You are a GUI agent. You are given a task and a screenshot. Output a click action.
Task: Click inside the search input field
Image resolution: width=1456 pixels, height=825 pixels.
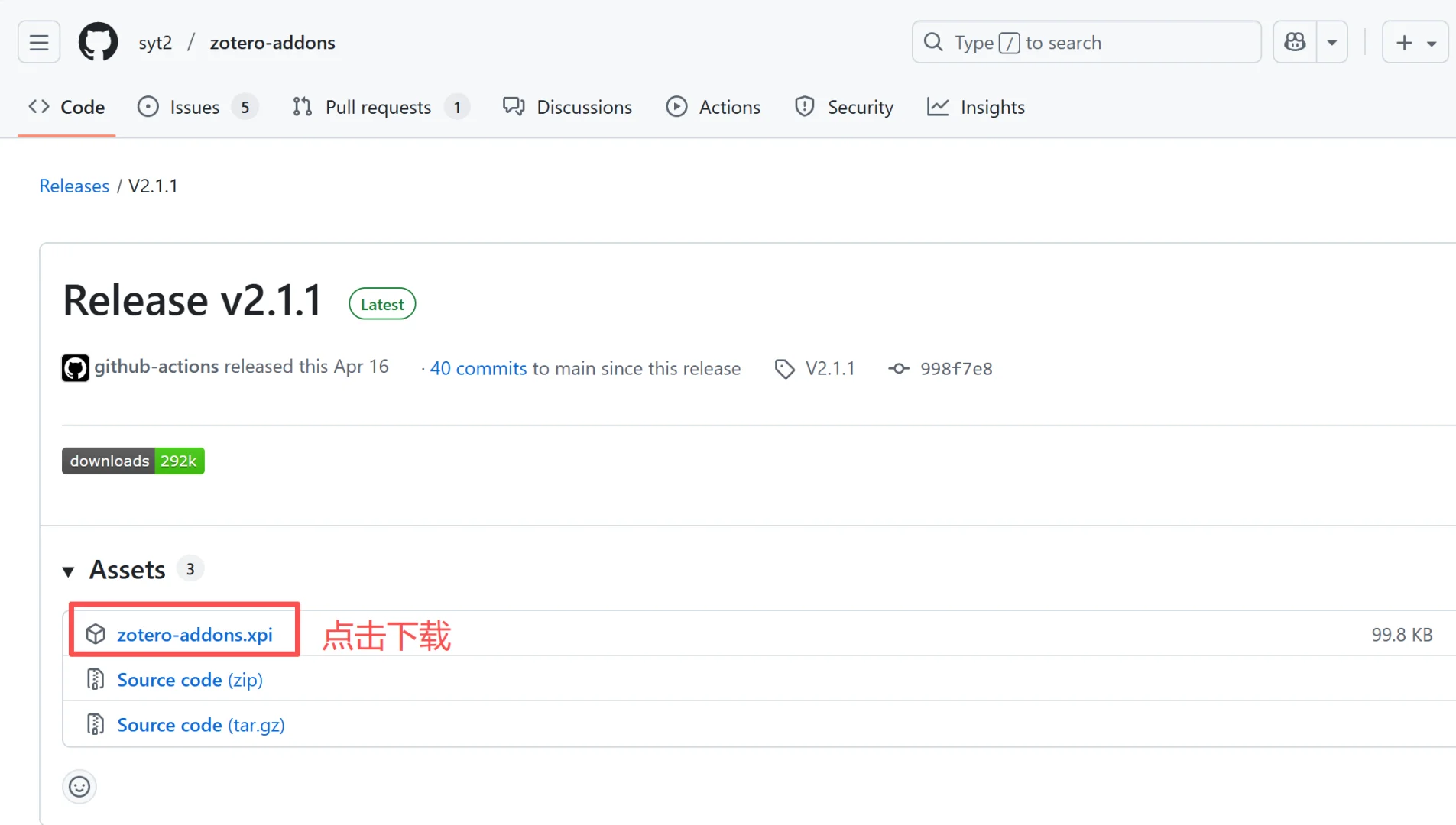point(1085,42)
